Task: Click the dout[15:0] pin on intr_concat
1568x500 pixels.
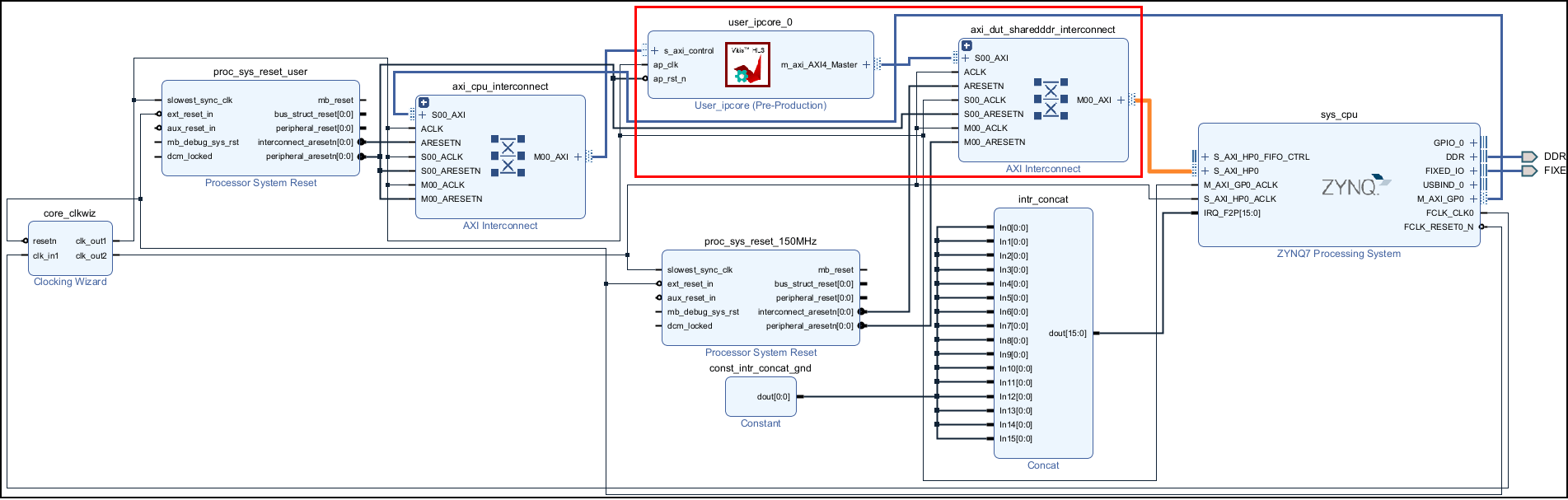Action: 1067,334
